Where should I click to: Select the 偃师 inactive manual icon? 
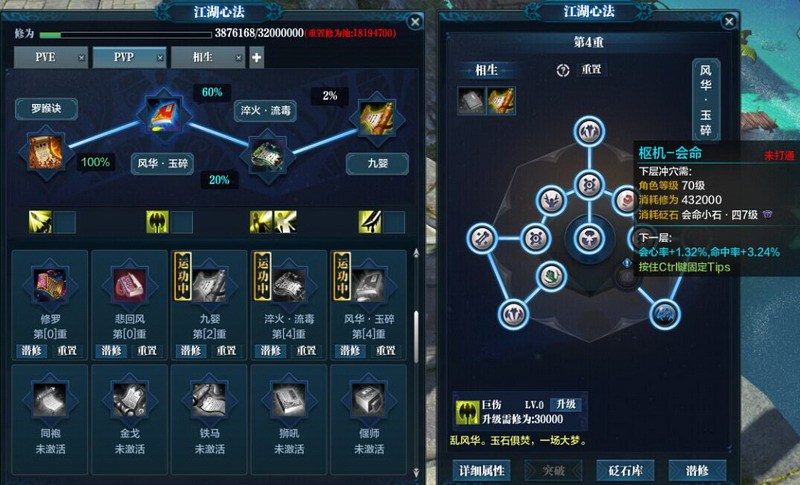[368, 399]
